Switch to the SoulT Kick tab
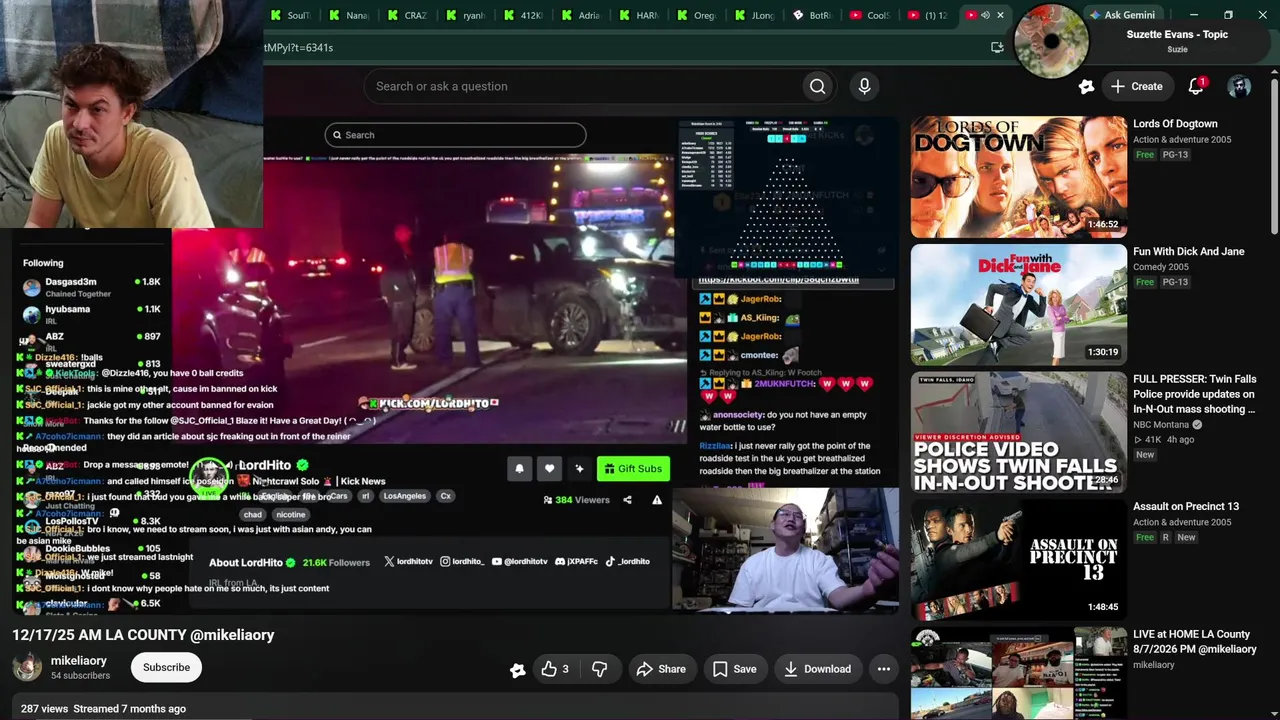Screen dimensions: 1280x720 (290, 15)
